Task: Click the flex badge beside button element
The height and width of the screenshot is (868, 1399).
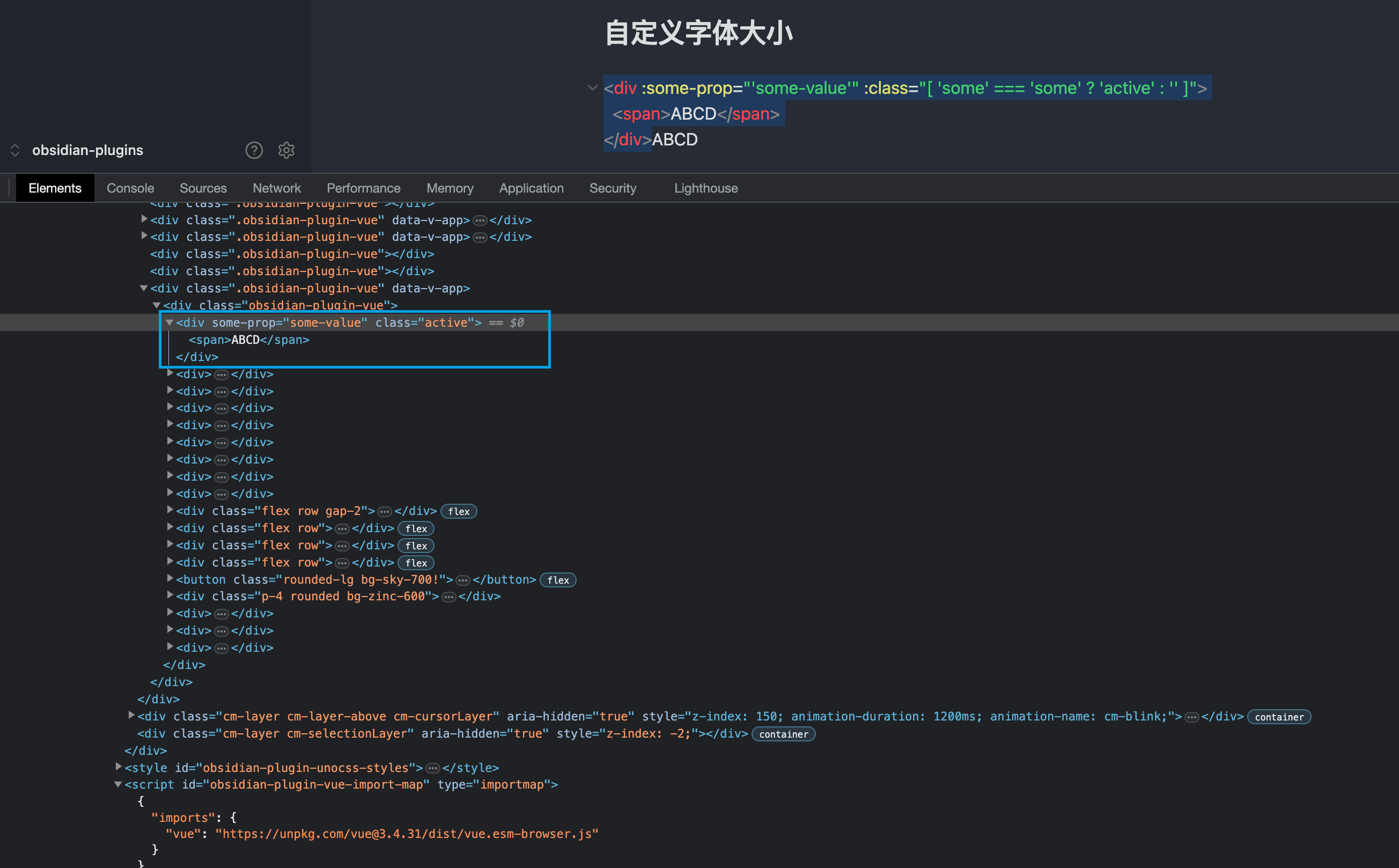Action: coord(557,580)
